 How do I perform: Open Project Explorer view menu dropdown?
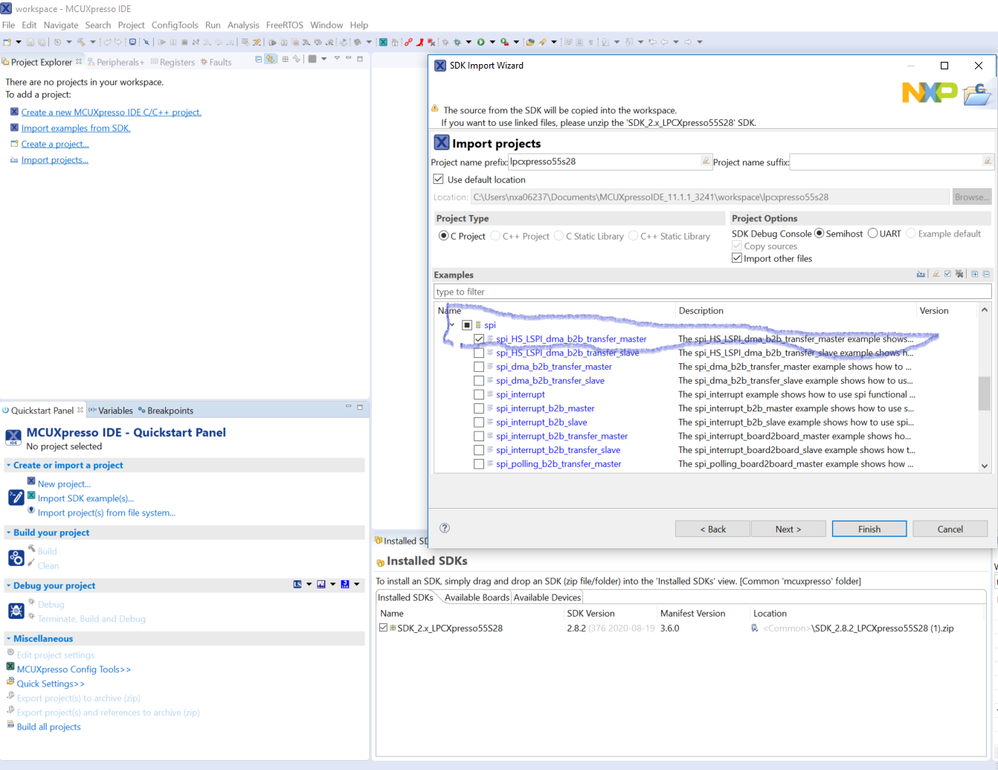pyautogui.click(x=336, y=59)
